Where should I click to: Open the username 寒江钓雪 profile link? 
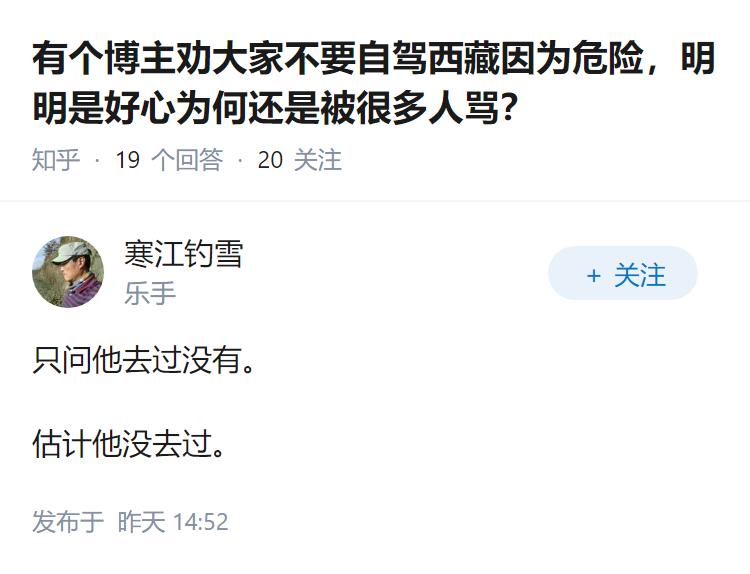(183, 254)
